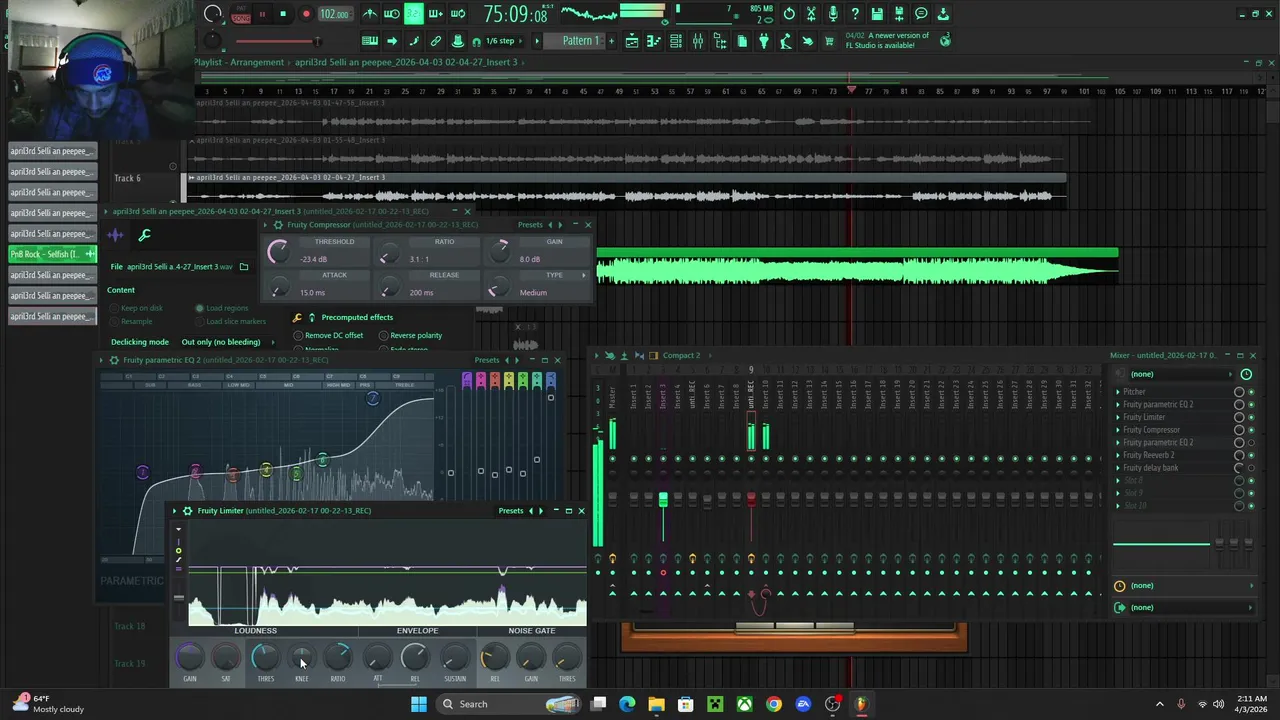Image resolution: width=1280 pixels, height=720 pixels.
Task: Select the Track 6 label
Action: [x=127, y=178]
